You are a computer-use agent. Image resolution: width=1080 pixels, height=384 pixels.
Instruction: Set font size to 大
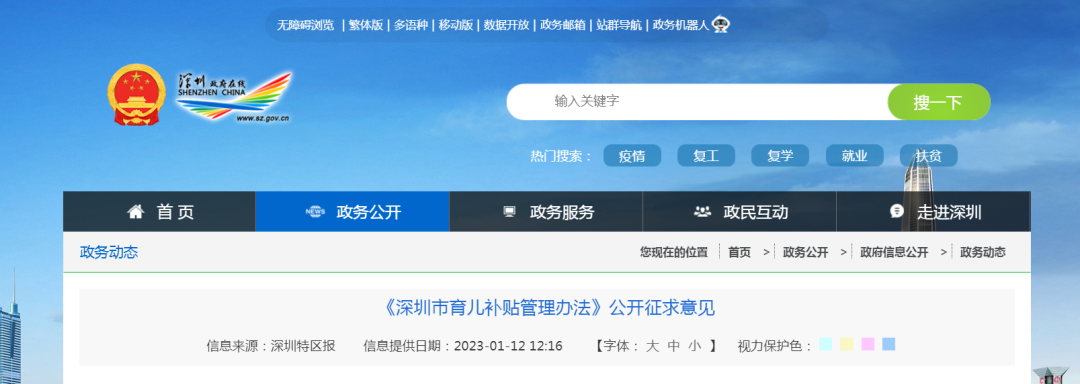tap(652, 346)
